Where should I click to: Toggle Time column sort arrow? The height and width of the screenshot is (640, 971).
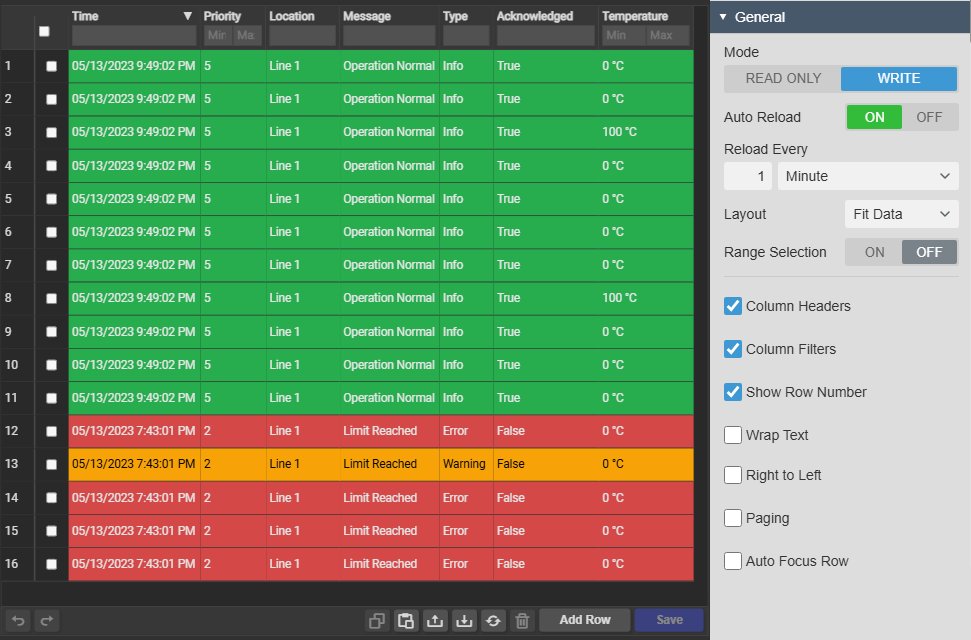pos(188,16)
